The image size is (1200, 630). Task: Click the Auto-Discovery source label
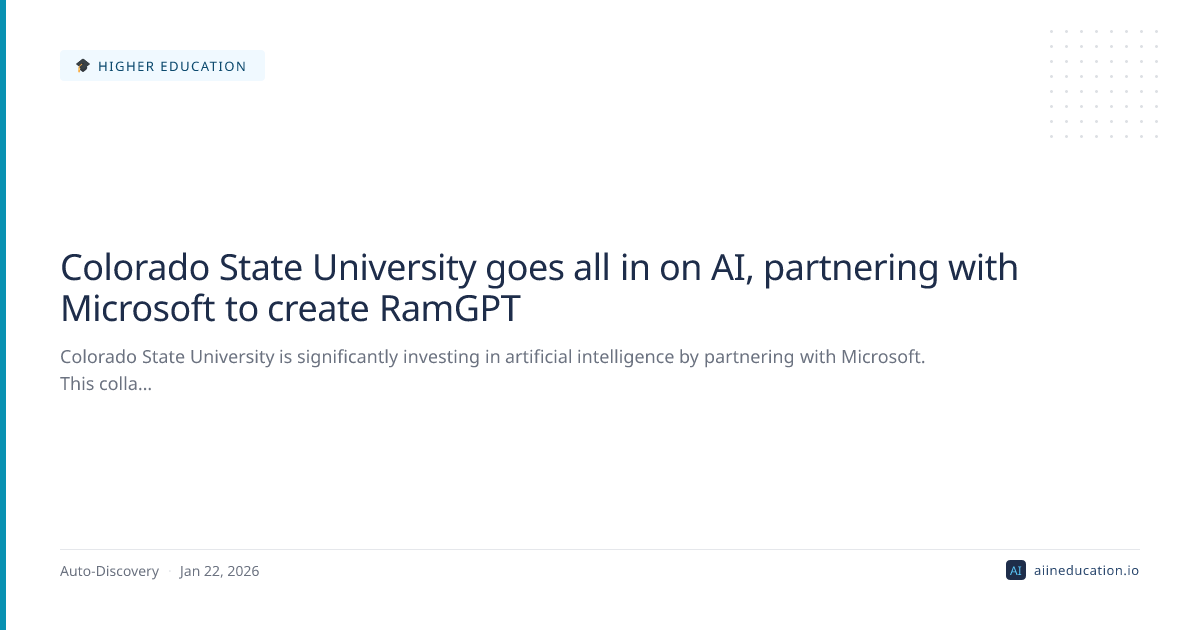pyautogui.click(x=109, y=571)
